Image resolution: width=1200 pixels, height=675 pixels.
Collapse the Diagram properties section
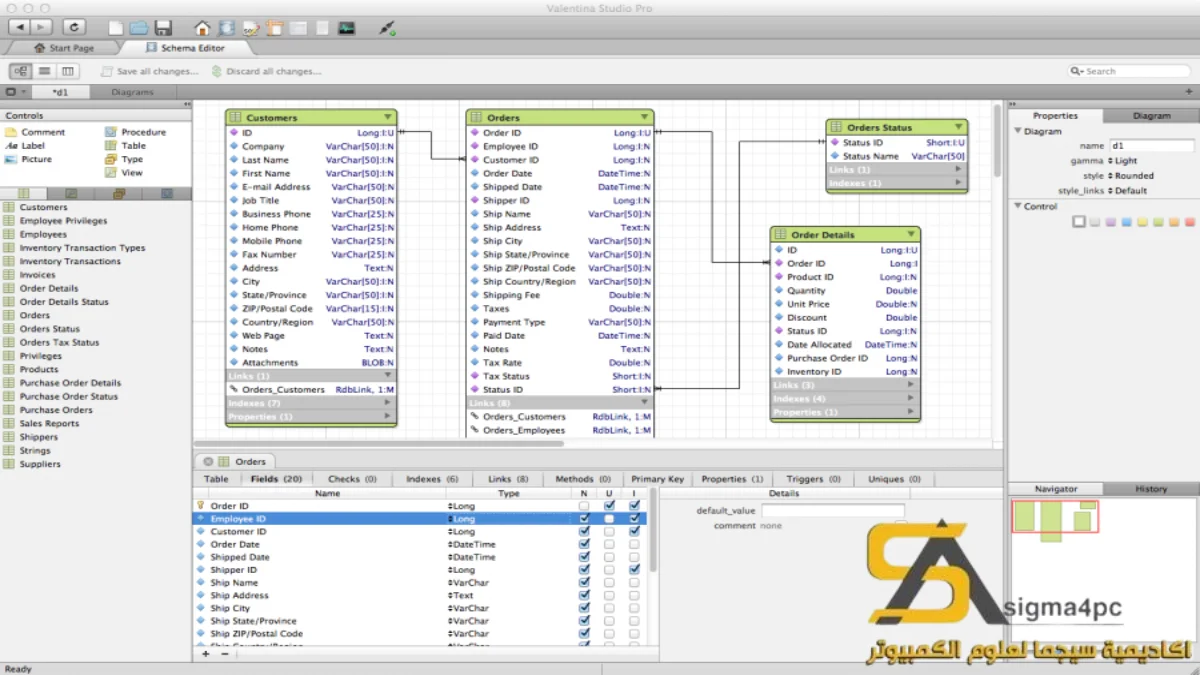1018,131
